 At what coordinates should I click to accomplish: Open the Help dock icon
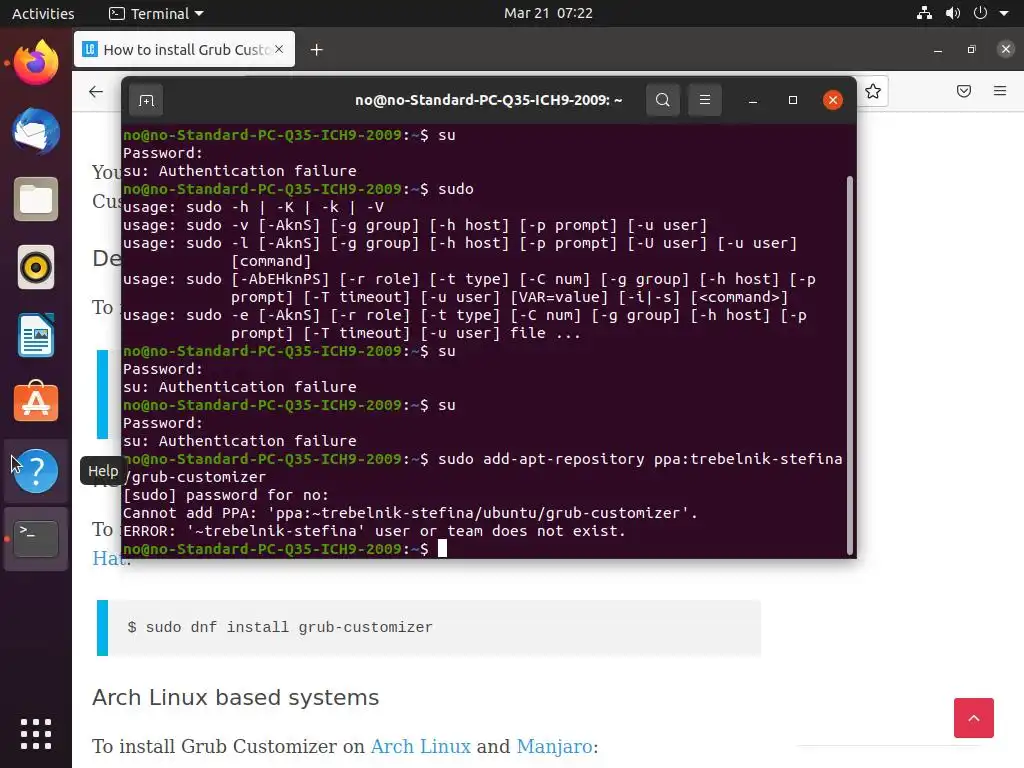[36, 471]
